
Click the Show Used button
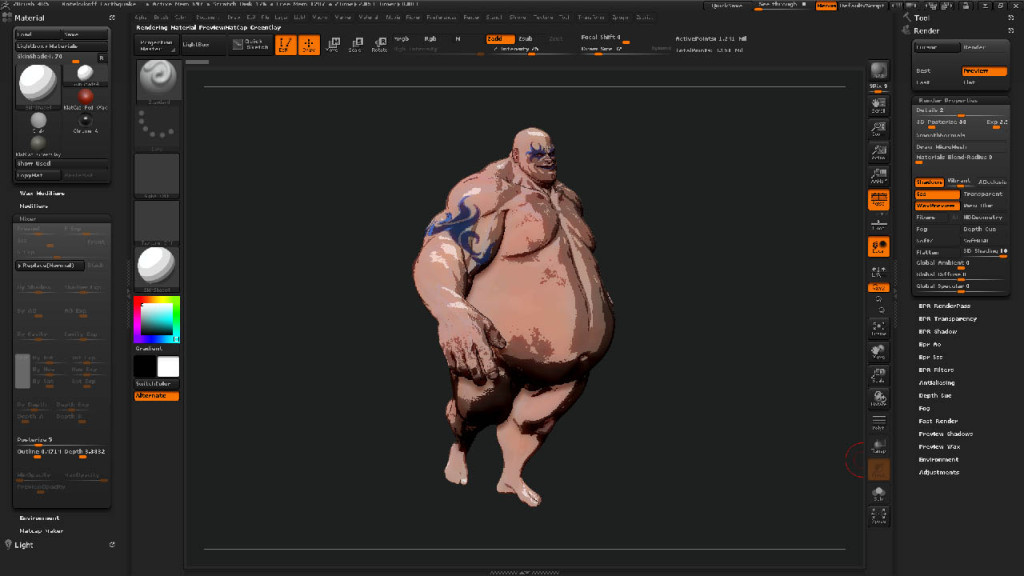pos(61,163)
